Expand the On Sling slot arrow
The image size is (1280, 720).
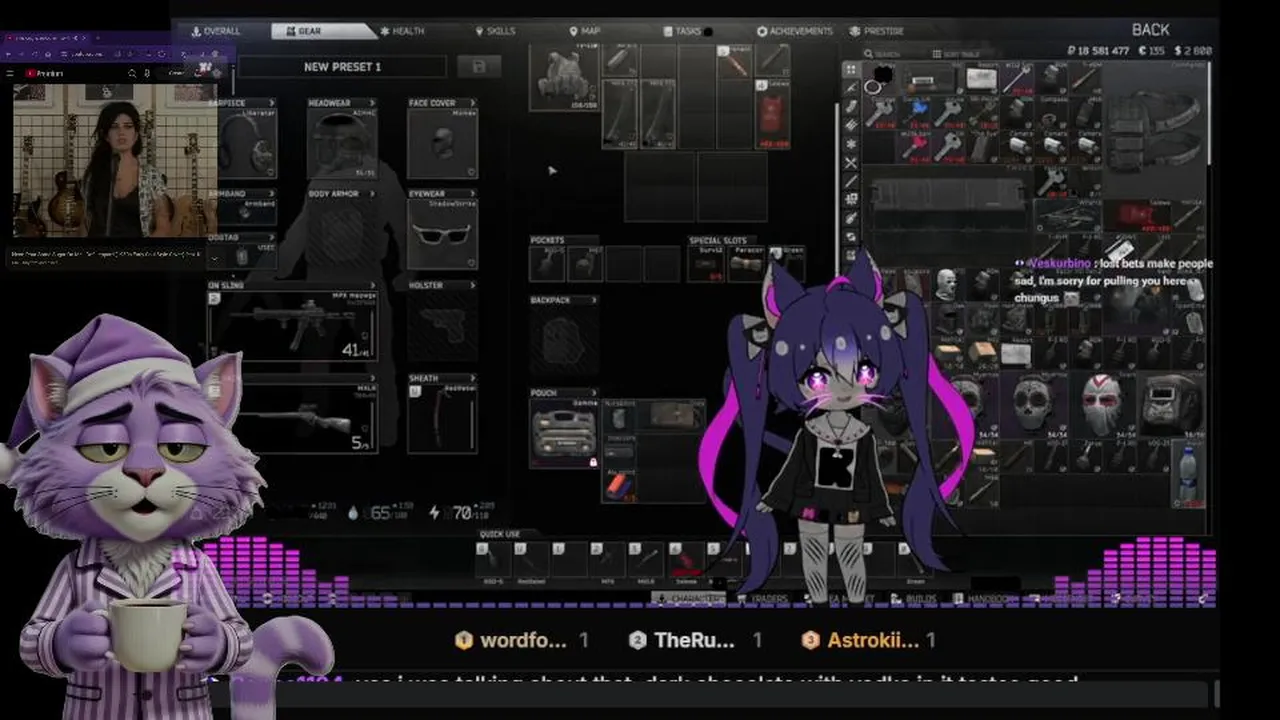click(371, 285)
